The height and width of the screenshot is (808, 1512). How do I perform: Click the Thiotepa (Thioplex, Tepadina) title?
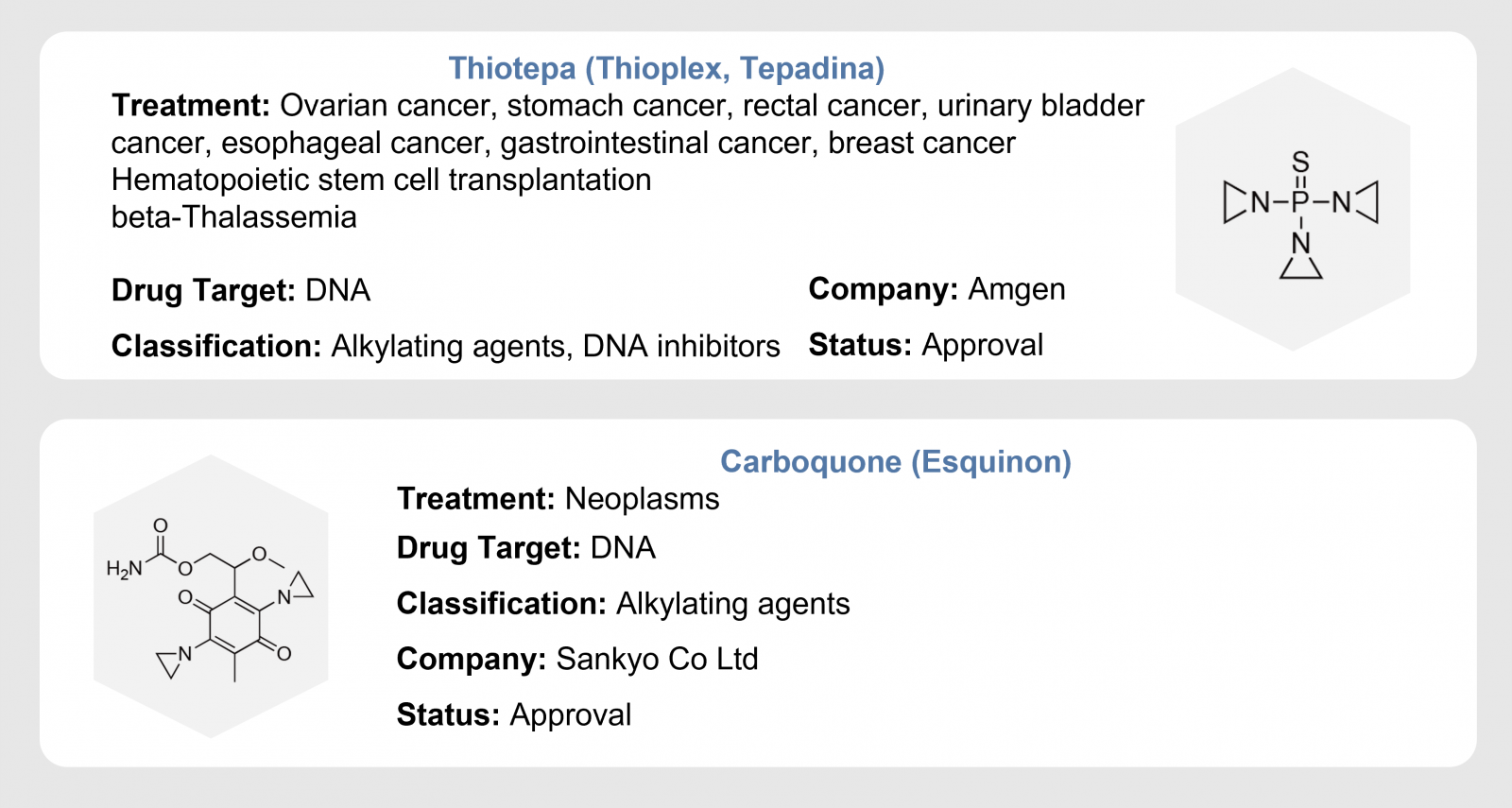[x=666, y=69]
